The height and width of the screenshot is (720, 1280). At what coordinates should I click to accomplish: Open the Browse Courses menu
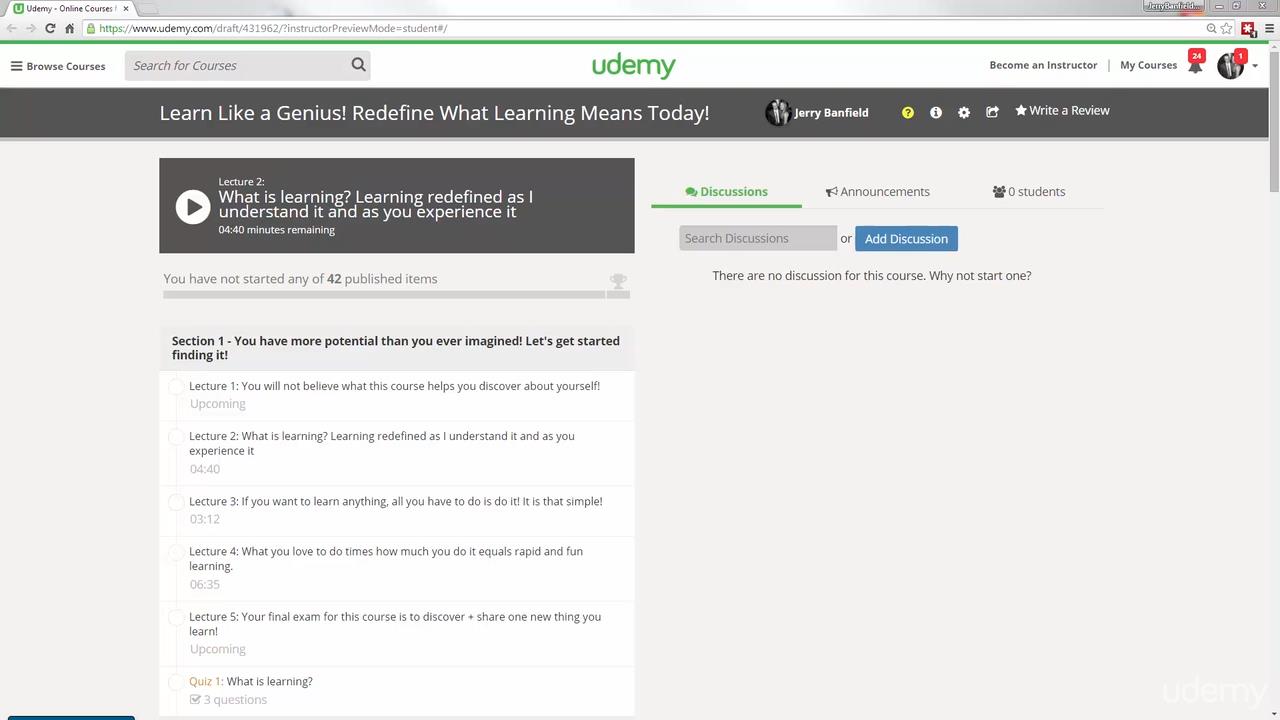pyautogui.click(x=58, y=66)
